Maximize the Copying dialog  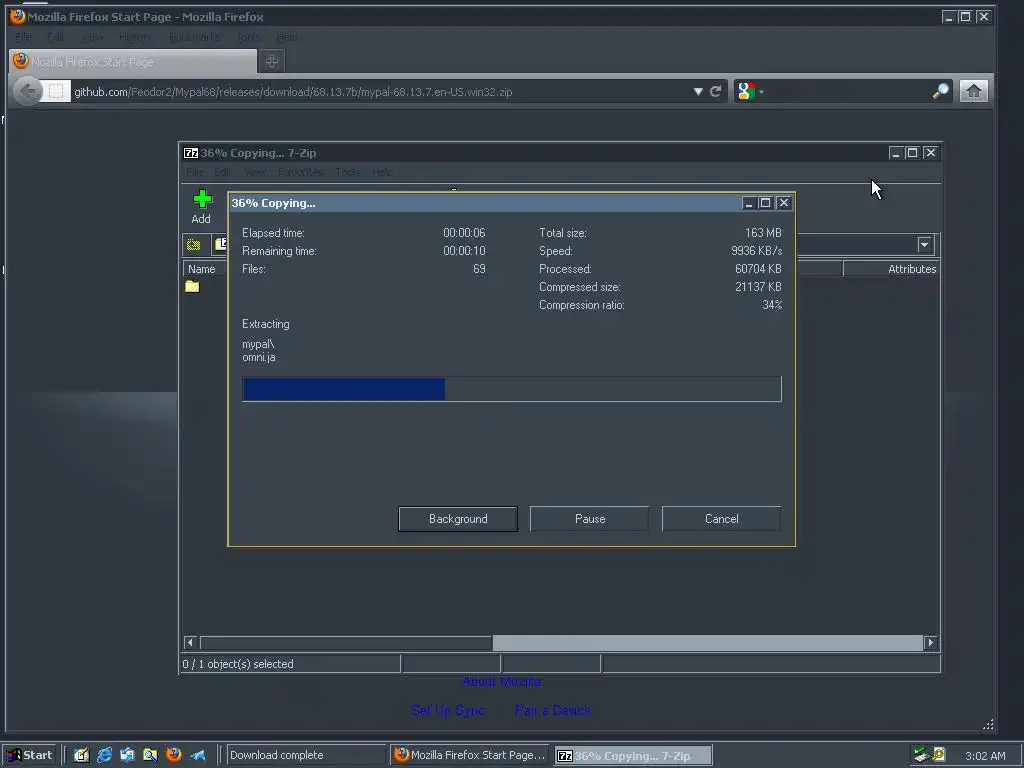[765, 203]
